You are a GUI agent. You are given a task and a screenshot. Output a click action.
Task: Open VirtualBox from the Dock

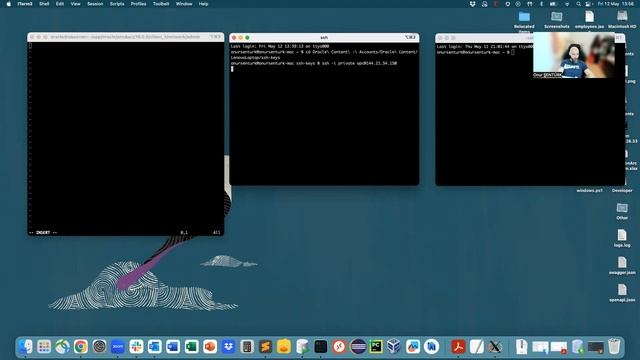pos(394,347)
